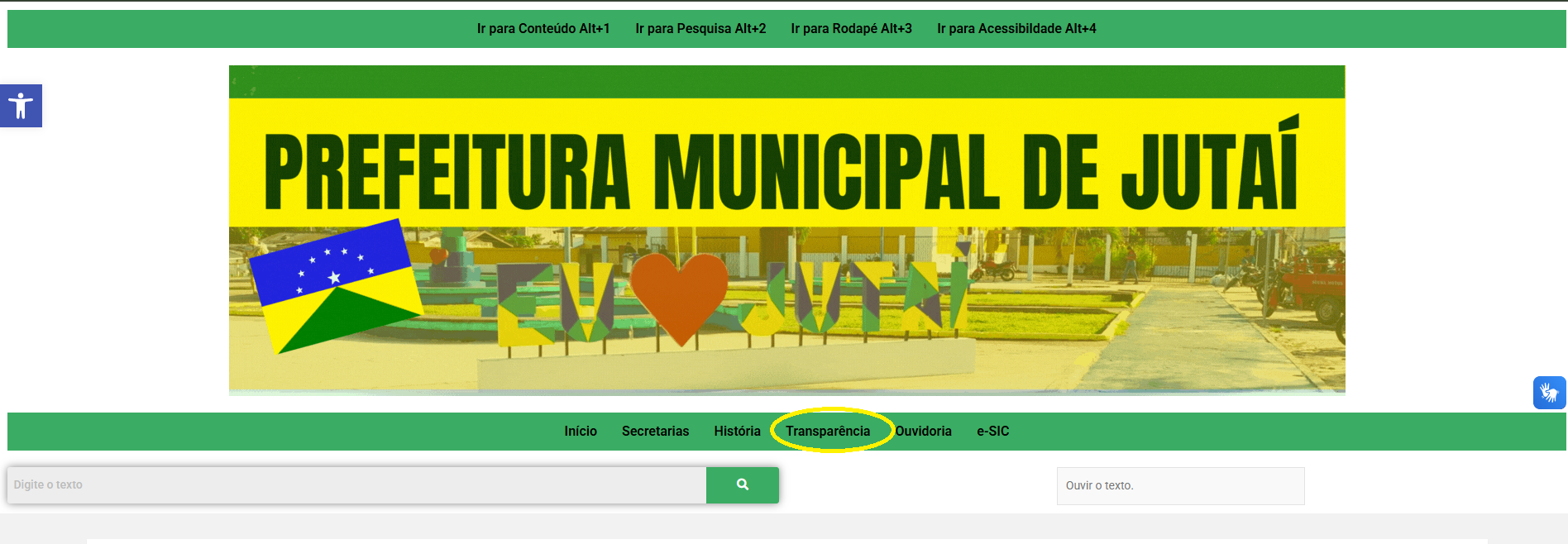Click the VLibras sign language icon
1568x544 pixels.
click(1549, 393)
